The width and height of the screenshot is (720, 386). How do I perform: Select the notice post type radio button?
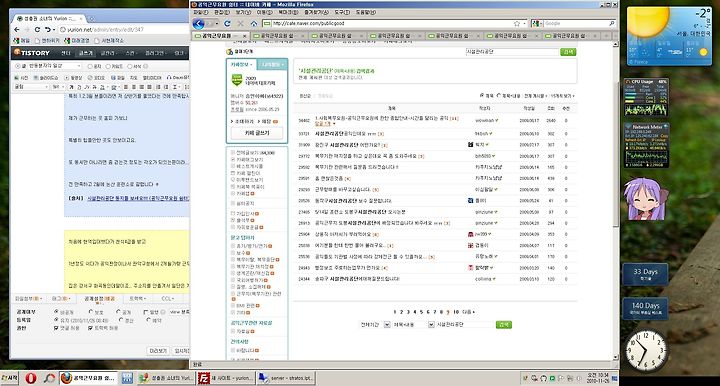click(x=90, y=67)
